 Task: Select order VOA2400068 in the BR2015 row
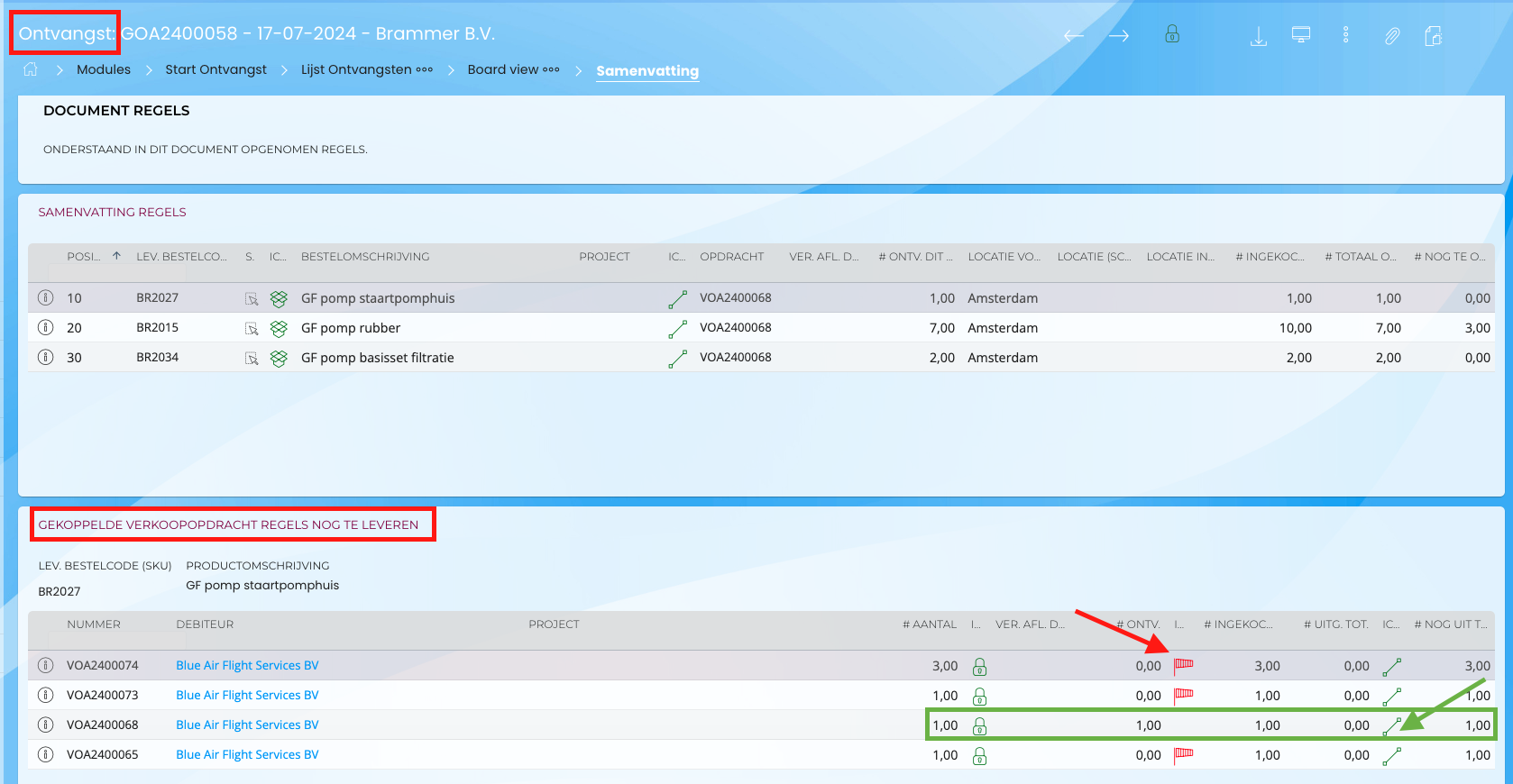[736, 327]
